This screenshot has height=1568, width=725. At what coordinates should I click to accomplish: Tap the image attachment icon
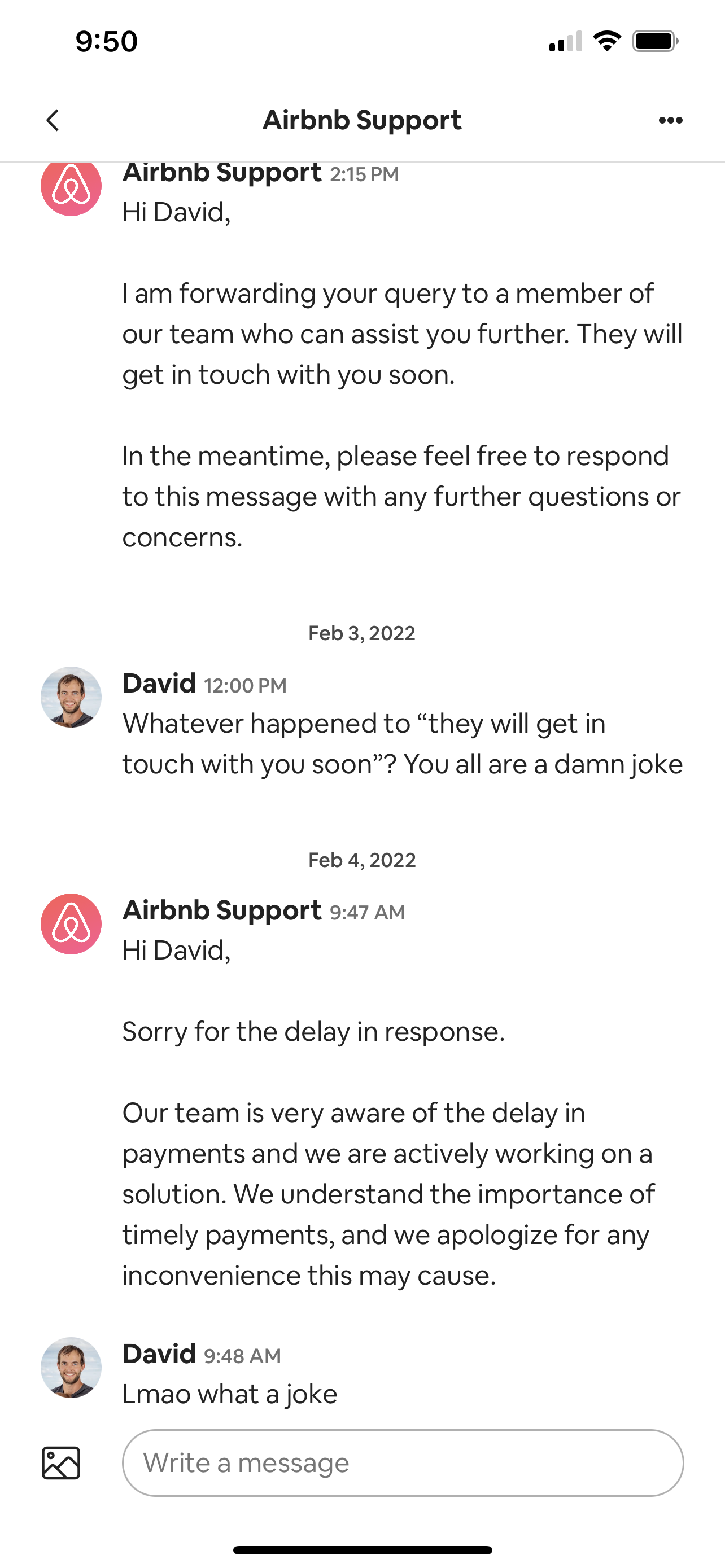click(61, 1462)
